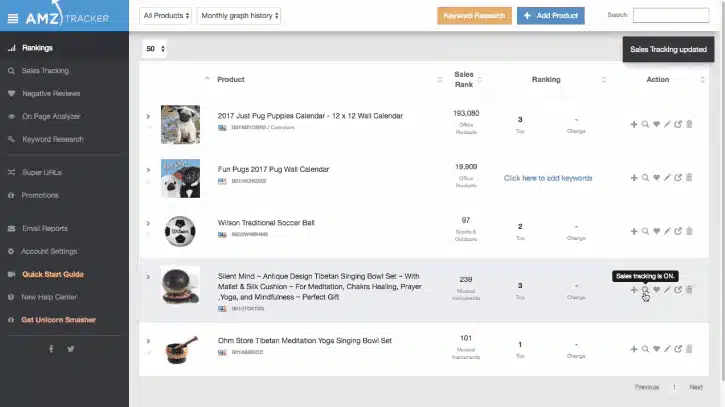Screen dimensions: 725x407
Task: Toggle sales tracking for Pug Puppies Calendar
Action: [645, 124]
